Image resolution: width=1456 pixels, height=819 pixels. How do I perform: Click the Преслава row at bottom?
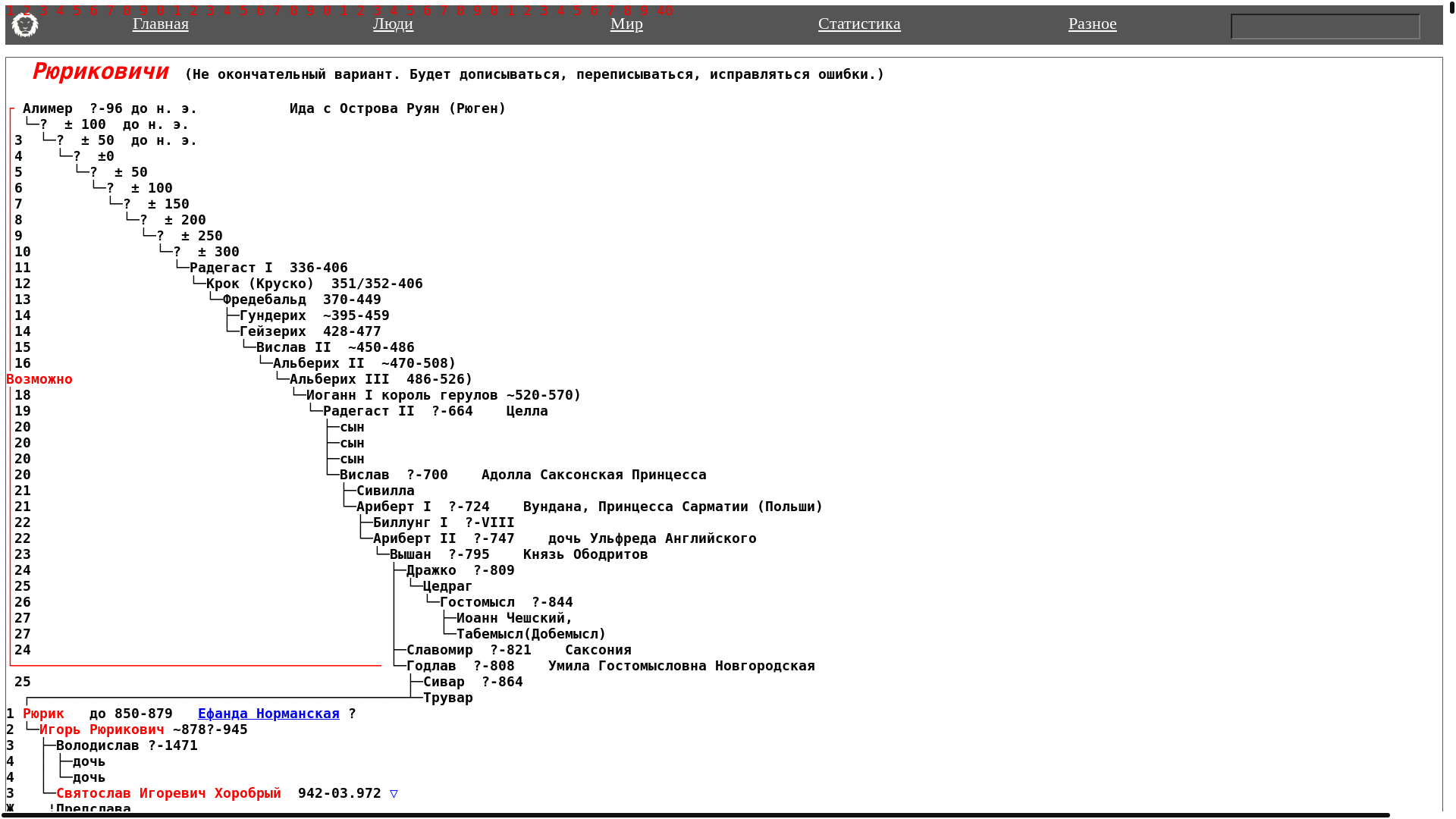[x=93, y=808]
